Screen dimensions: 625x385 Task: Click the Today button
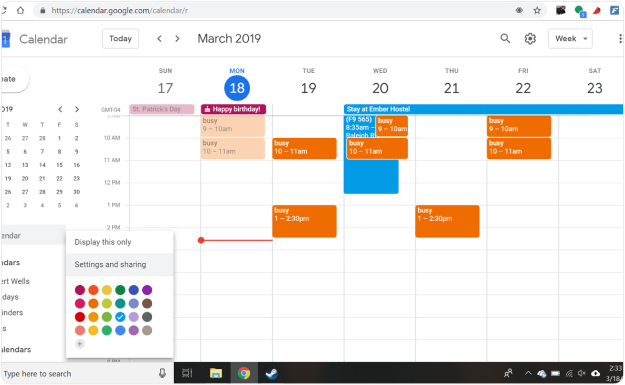[120, 39]
